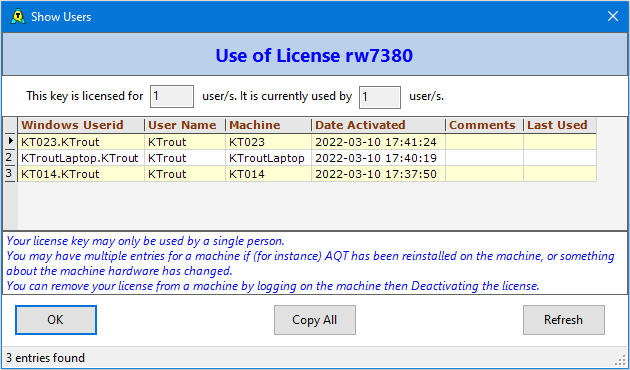
Task: Click the Use of License rw7380 heading
Action: [x=314, y=55]
